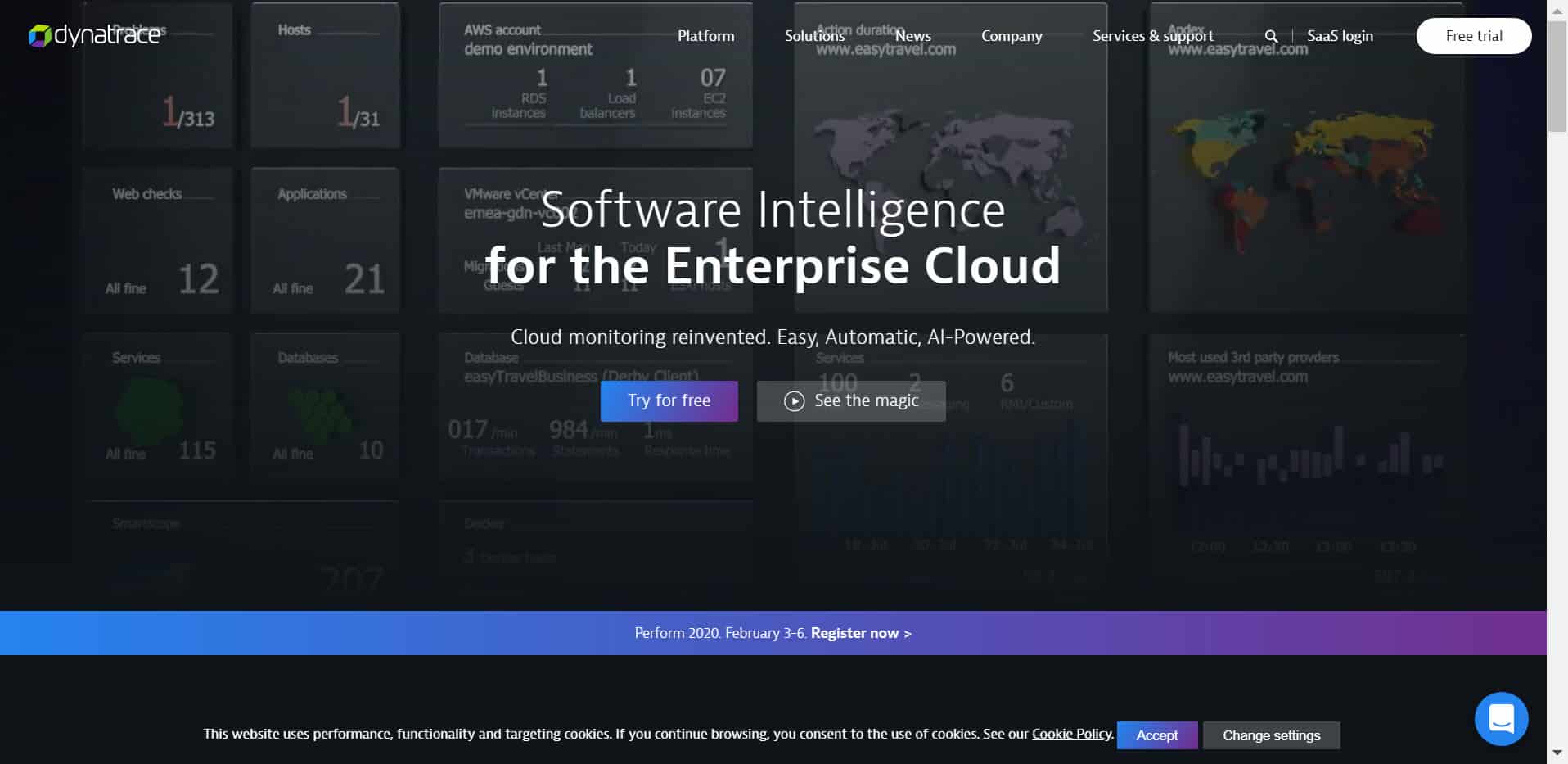
Task: Open the Cookie Policy link
Action: click(1071, 734)
